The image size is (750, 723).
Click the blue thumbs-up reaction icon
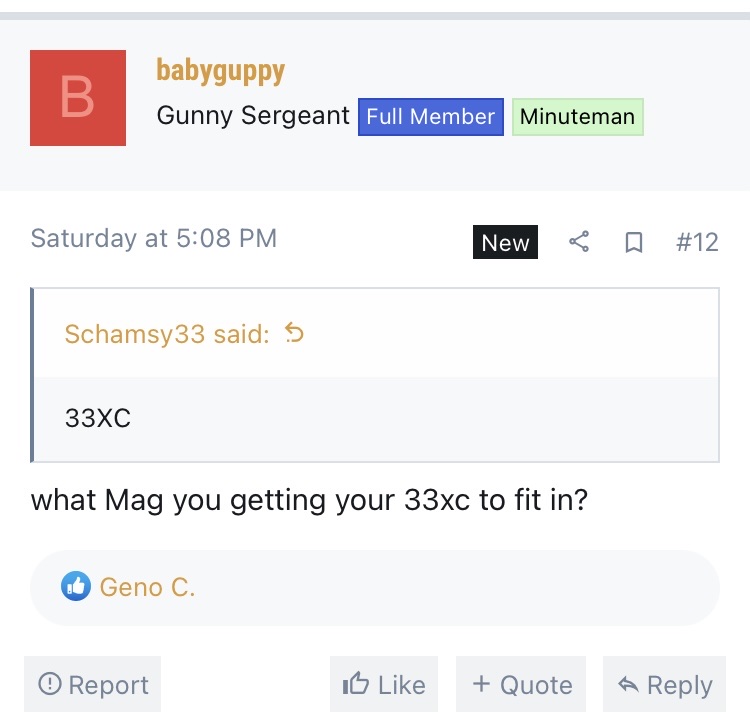pyautogui.click(x=76, y=586)
